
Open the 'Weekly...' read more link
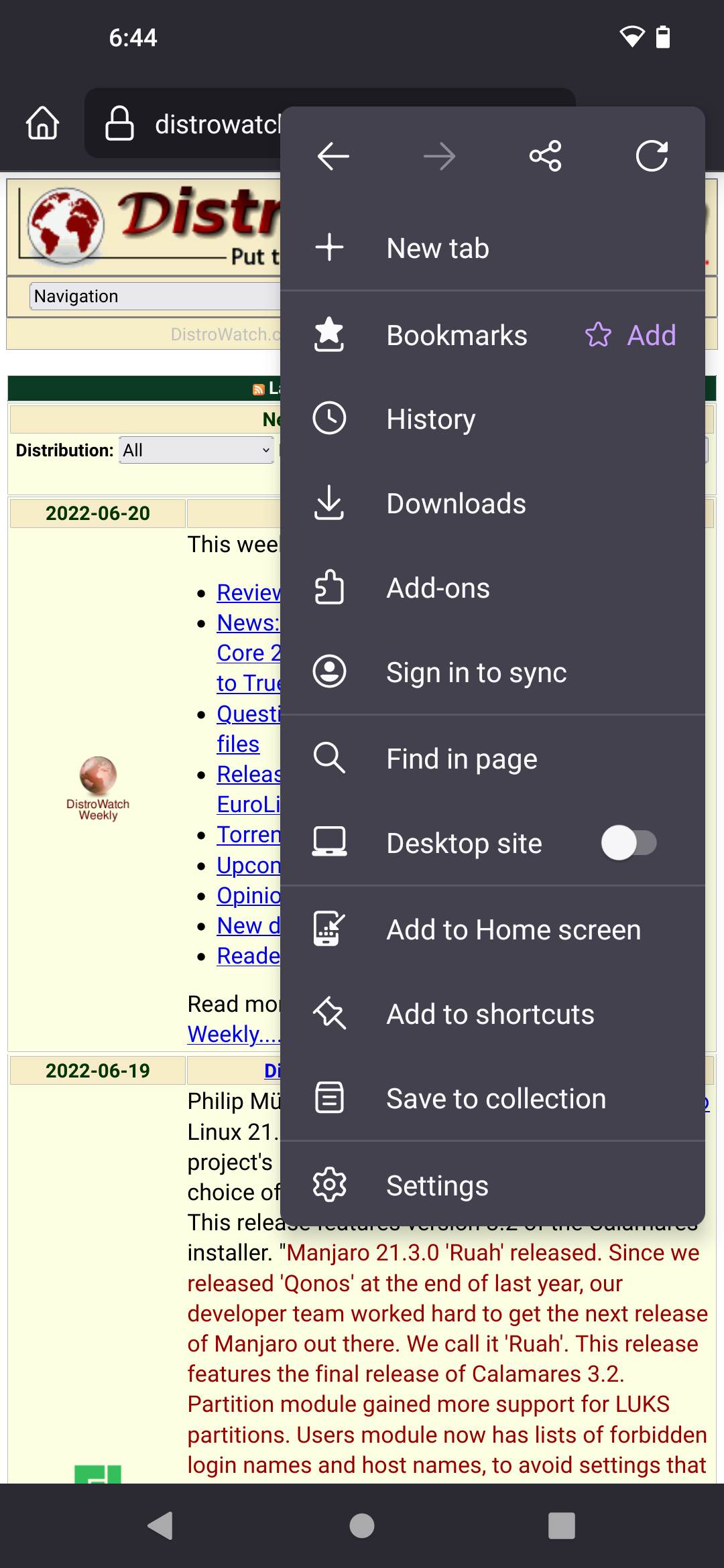coord(234,1034)
